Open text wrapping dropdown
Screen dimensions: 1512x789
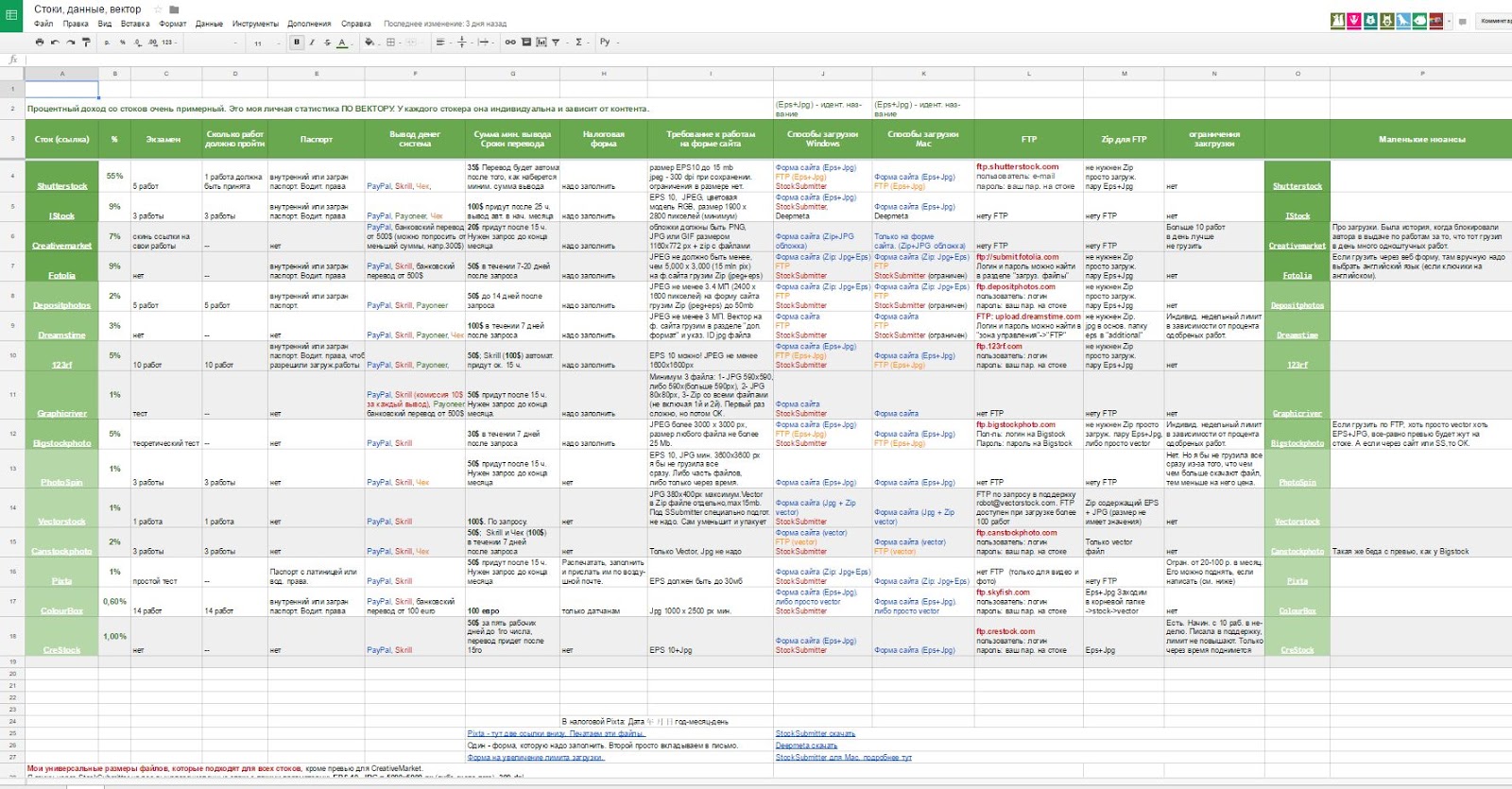pos(485,43)
